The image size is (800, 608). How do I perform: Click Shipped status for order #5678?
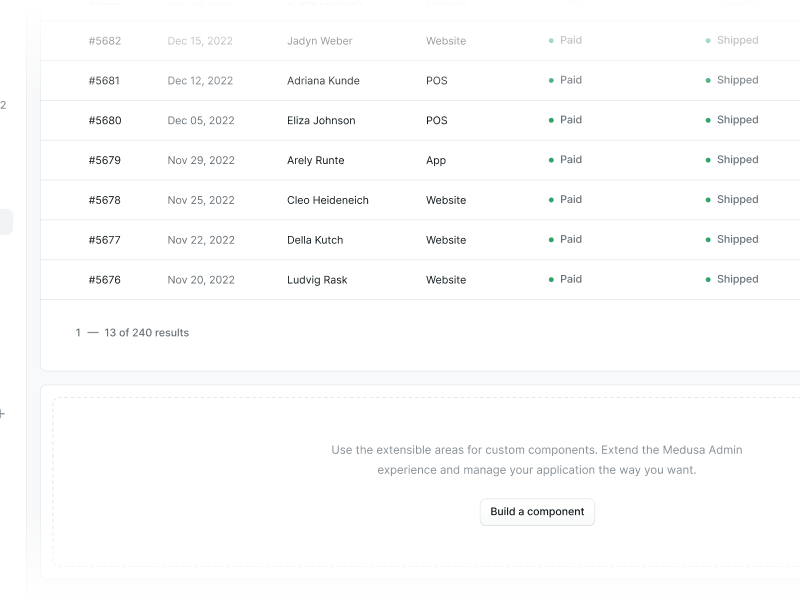coord(732,199)
